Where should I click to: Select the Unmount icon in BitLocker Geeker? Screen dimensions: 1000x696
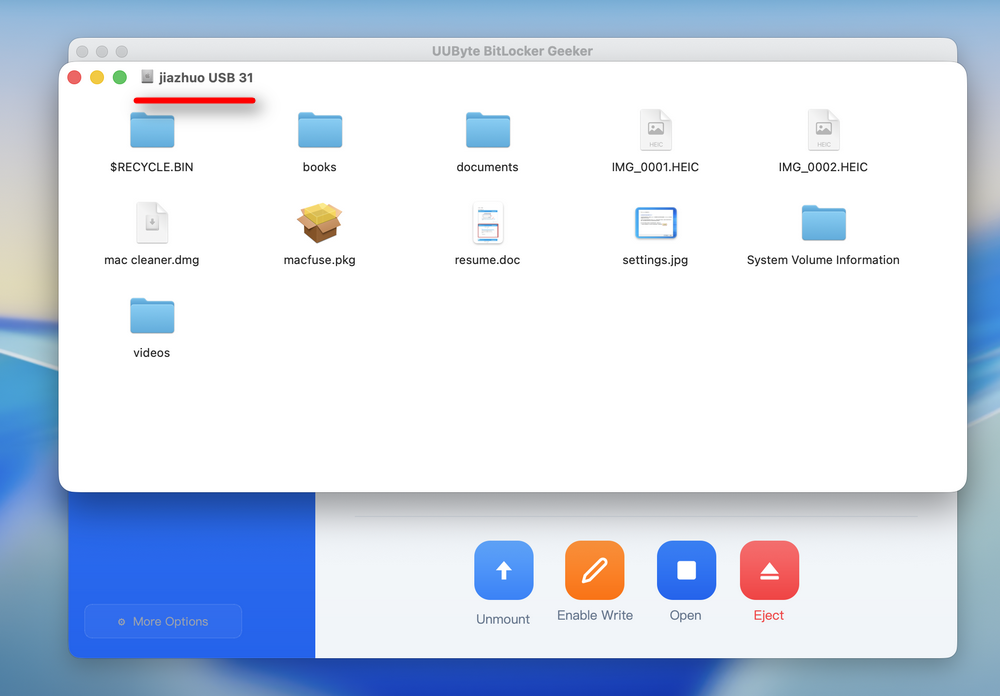coord(503,570)
